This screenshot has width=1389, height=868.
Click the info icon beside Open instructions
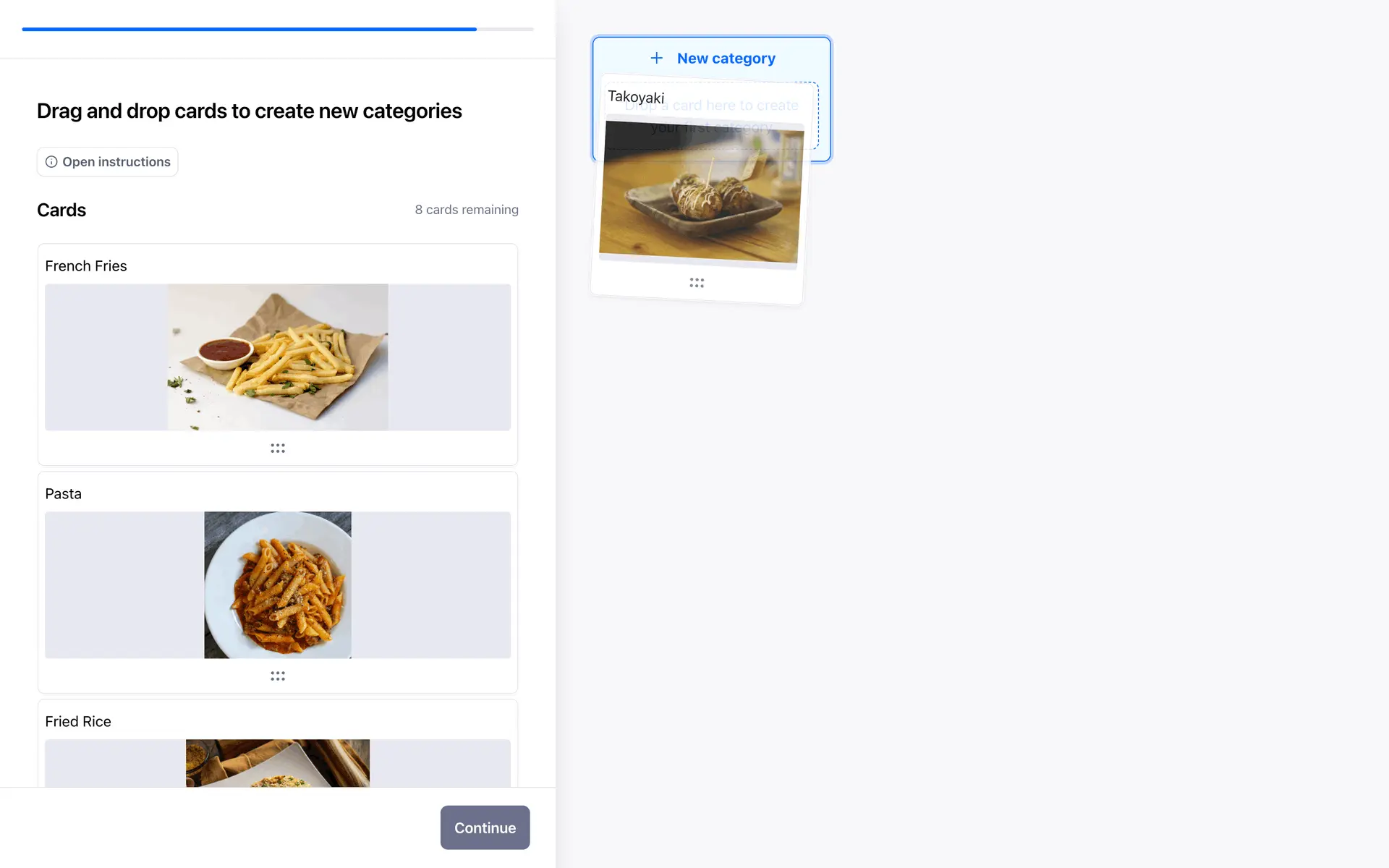pyautogui.click(x=51, y=162)
